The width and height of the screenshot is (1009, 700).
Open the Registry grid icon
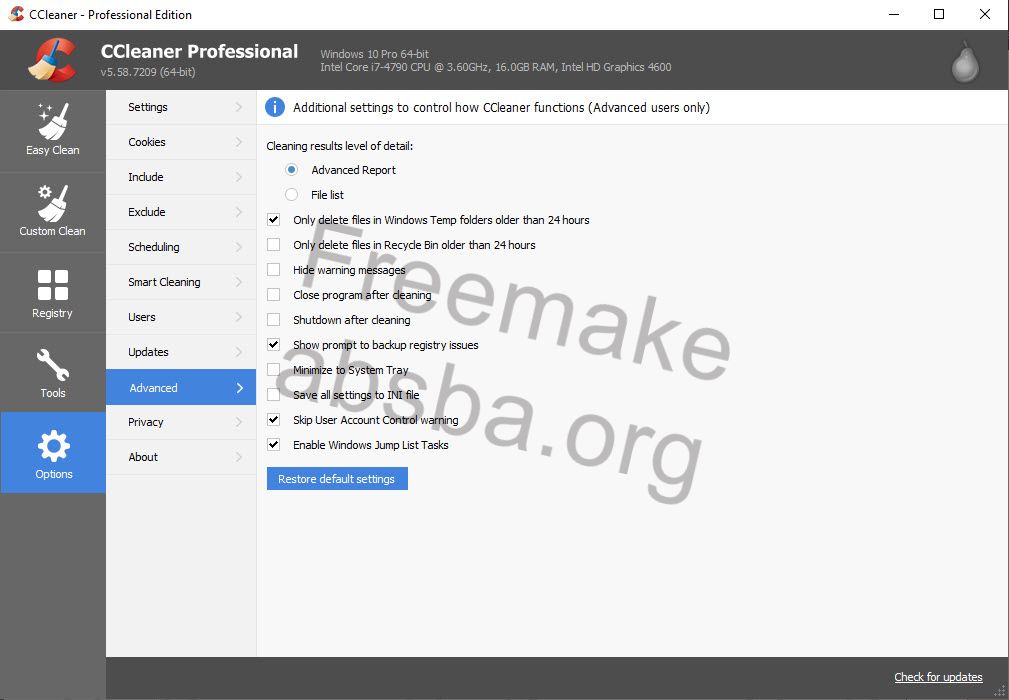pyautogui.click(x=53, y=285)
